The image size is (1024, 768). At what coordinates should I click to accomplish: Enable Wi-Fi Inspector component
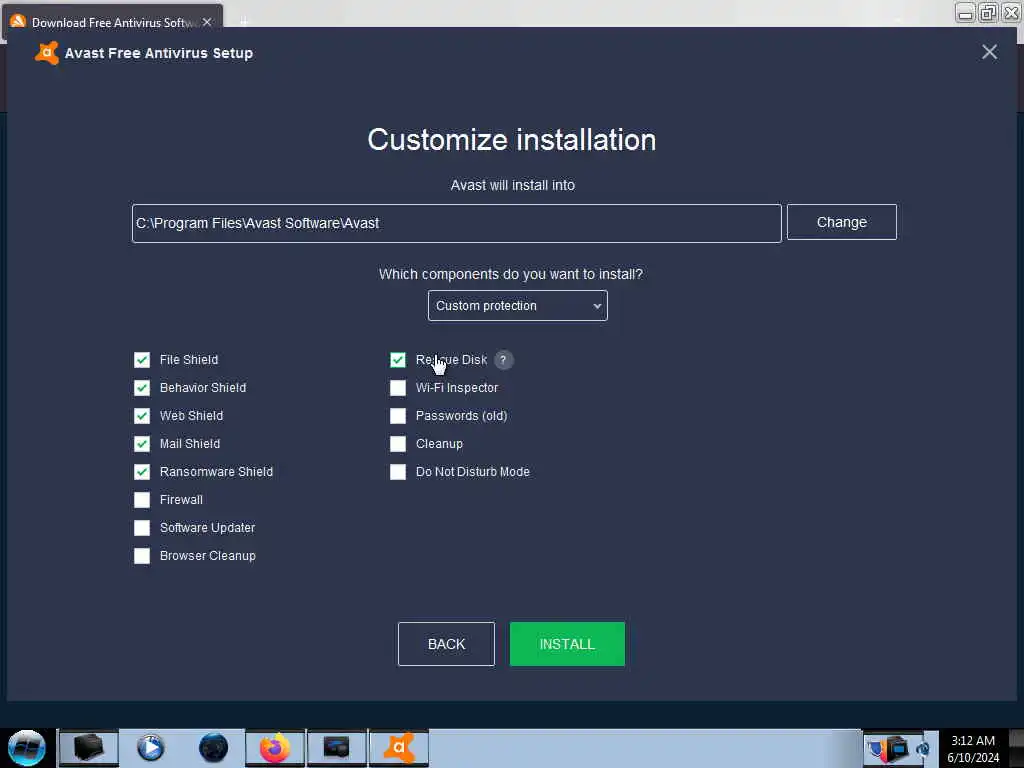click(x=398, y=388)
